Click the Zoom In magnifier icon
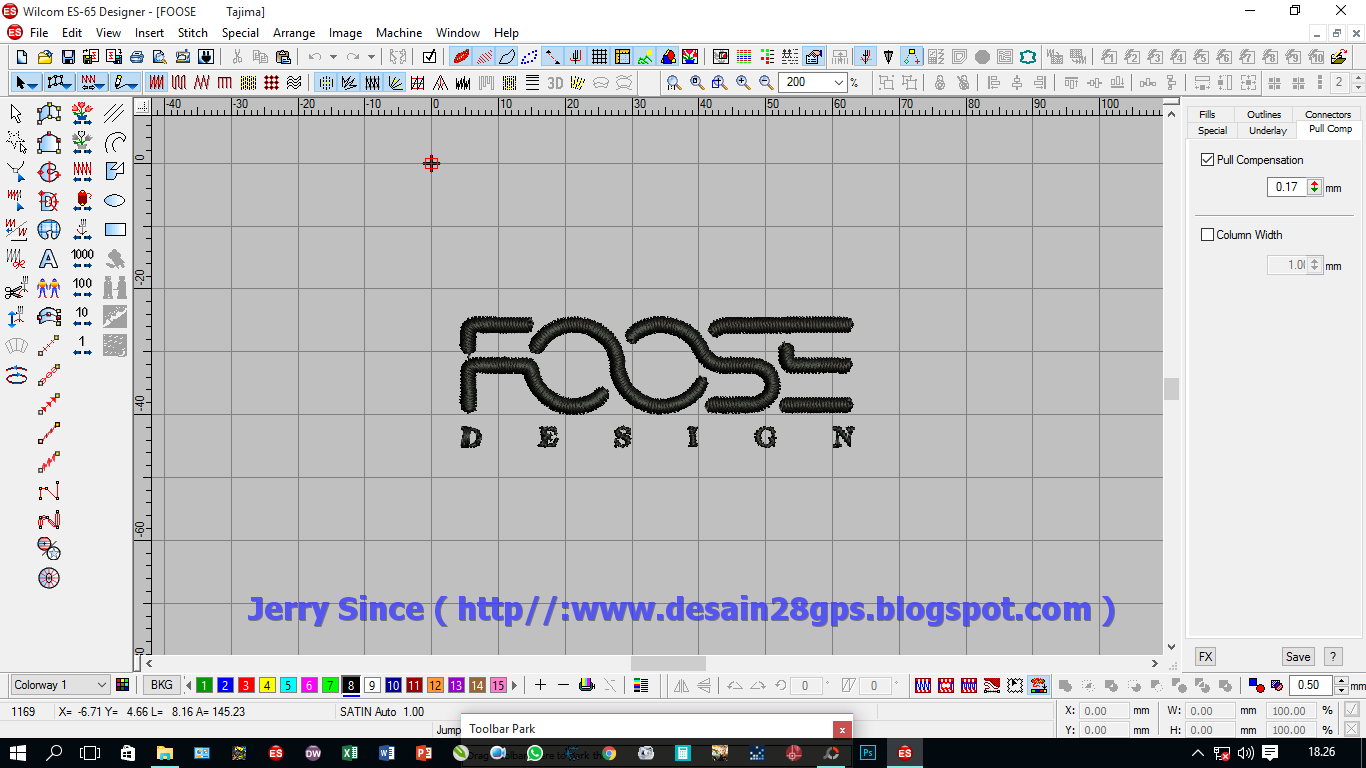 tap(743, 82)
